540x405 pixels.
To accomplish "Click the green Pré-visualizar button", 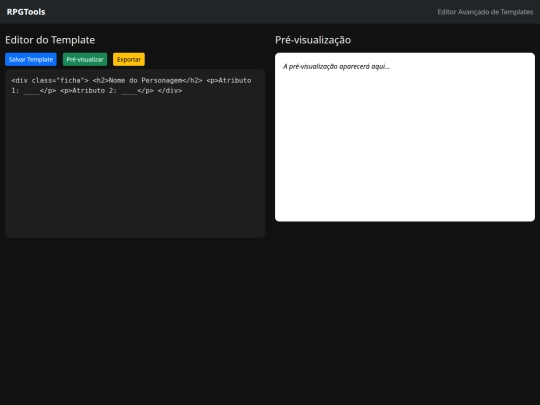I will pos(85,59).
